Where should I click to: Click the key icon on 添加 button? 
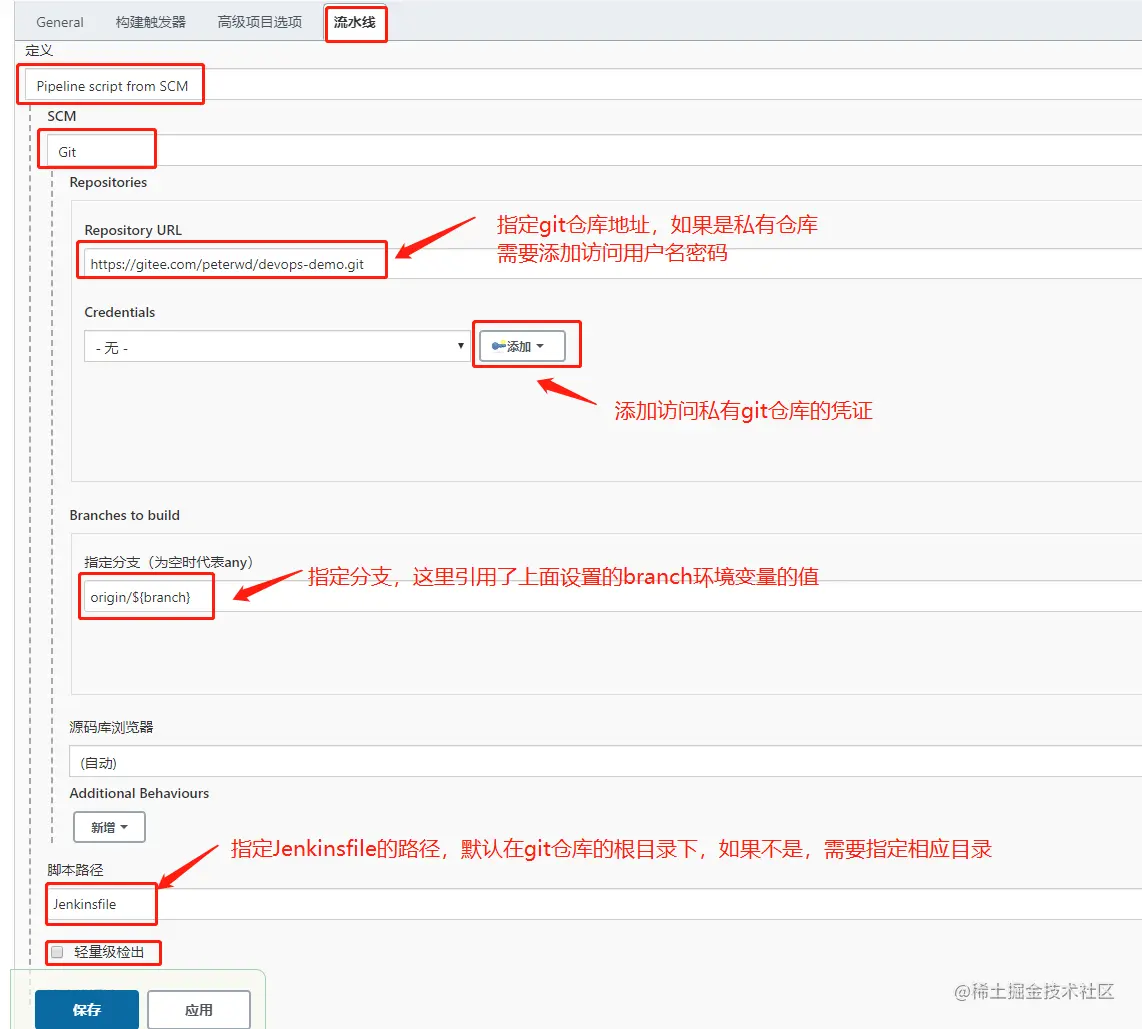(x=498, y=346)
